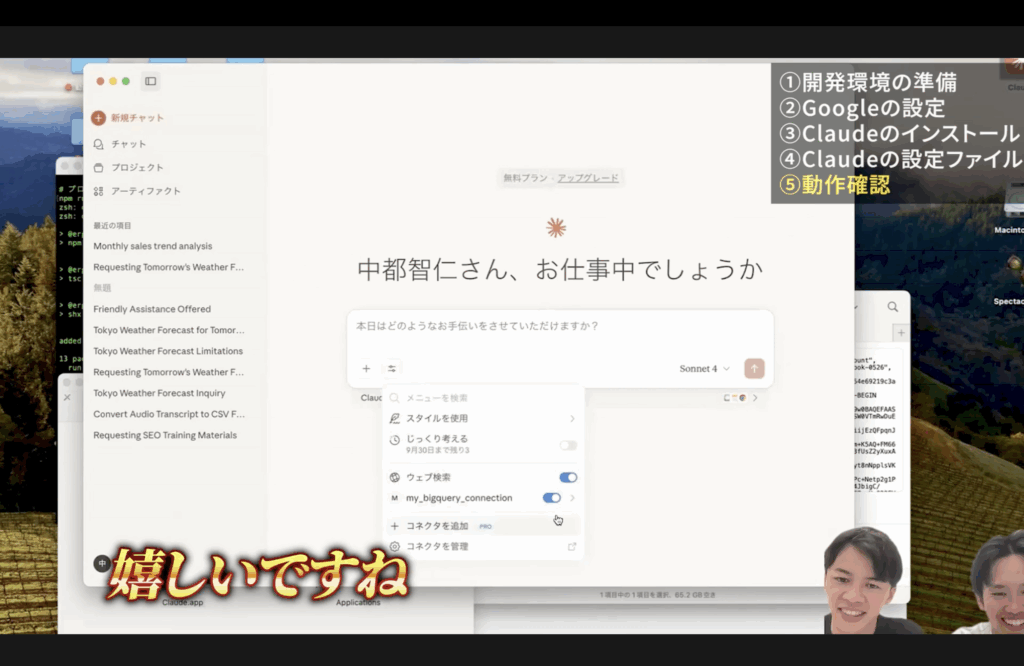Enable the じっくり考える extended thinking toggle
This screenshot has height=666, width=1024.
tap(568, 445)
